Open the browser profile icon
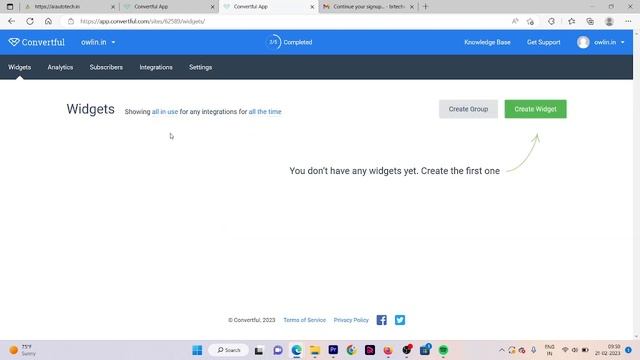The height and width of the screenshot is (360, 640). click(x=609, y=21)
